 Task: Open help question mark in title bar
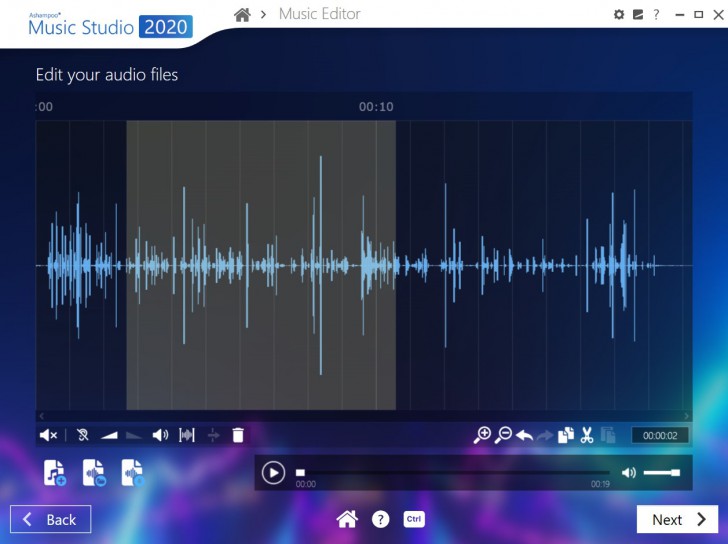[656, 14]
